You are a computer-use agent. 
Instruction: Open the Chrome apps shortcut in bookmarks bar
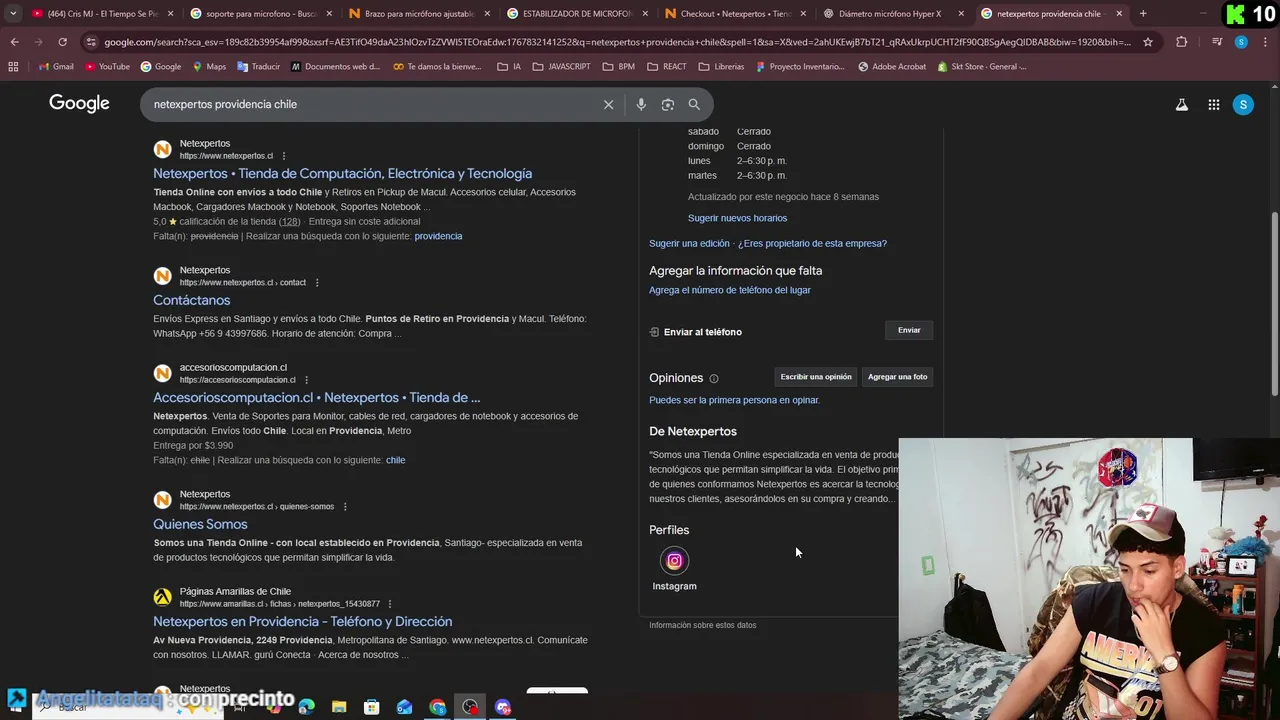13,66
